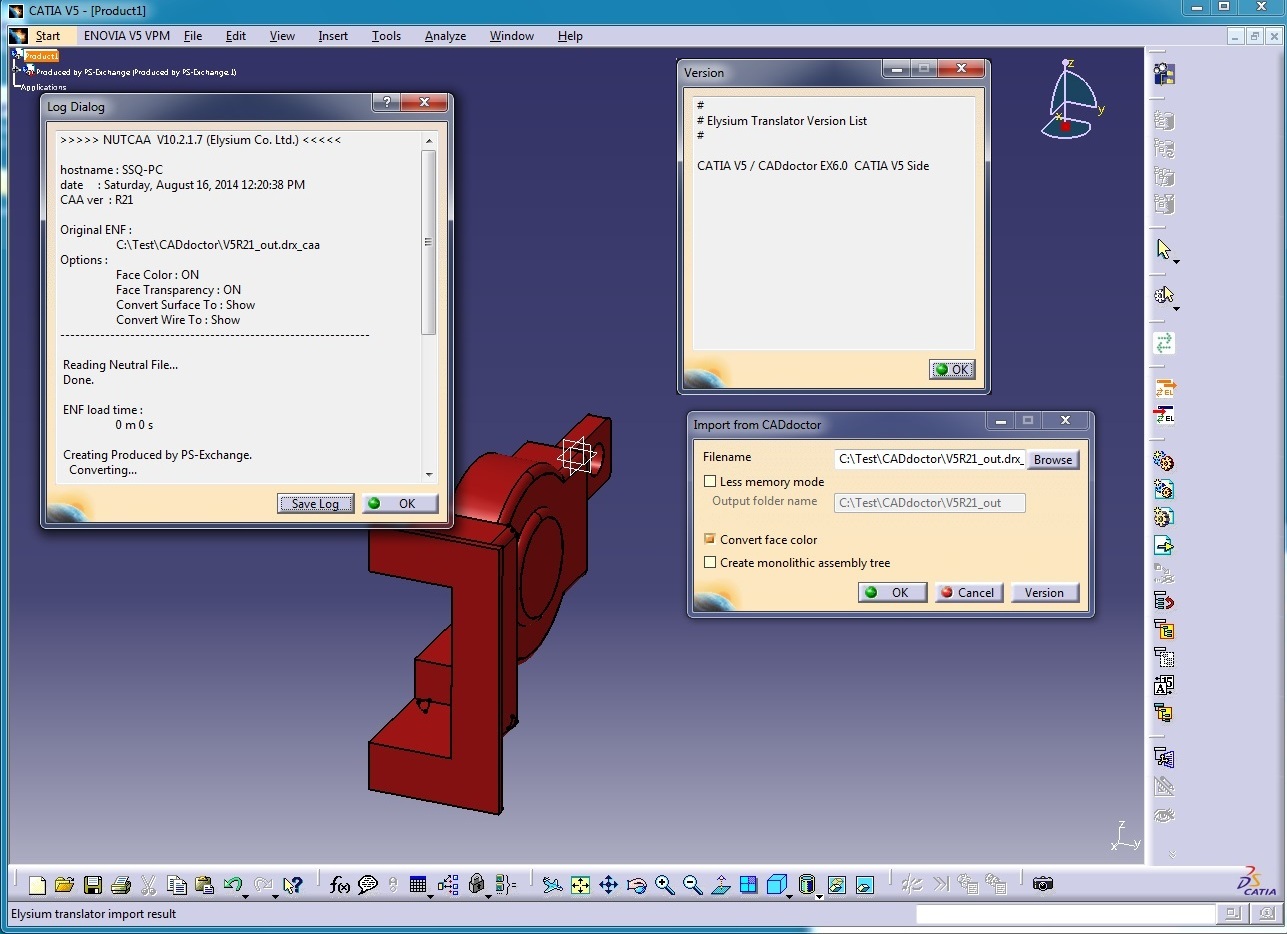
Task: Check Create monolithic assembly tree option
Action: coord(710,563)
